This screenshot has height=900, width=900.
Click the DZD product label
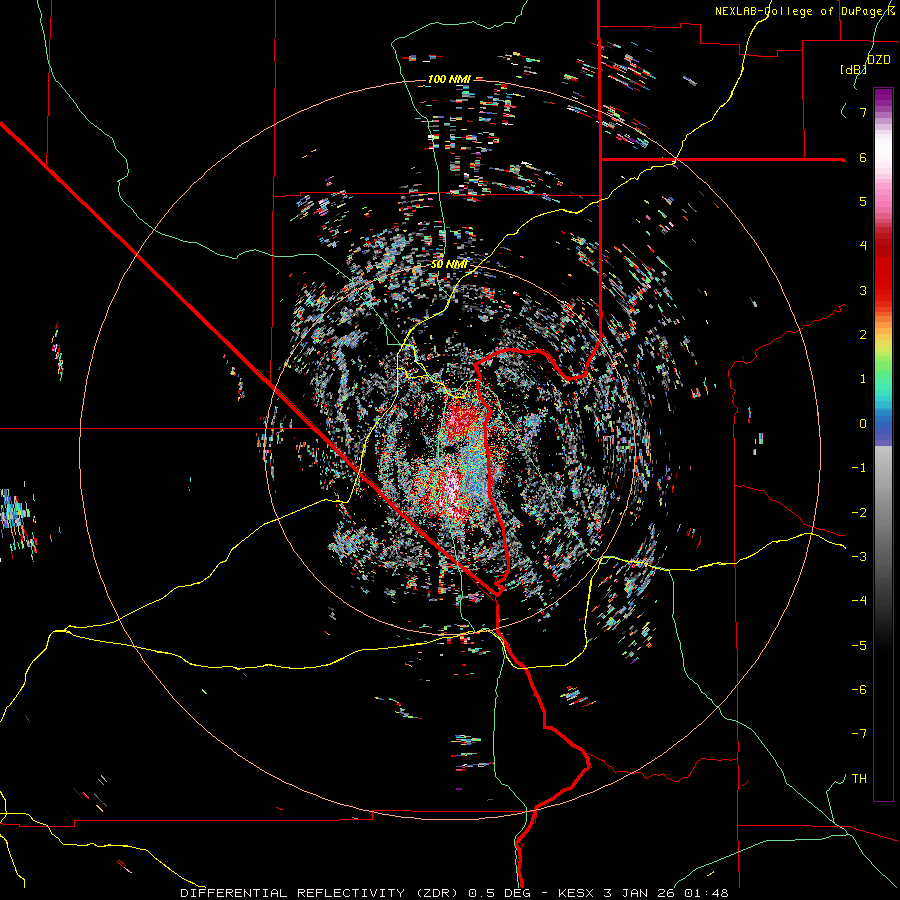coord(879,60)
